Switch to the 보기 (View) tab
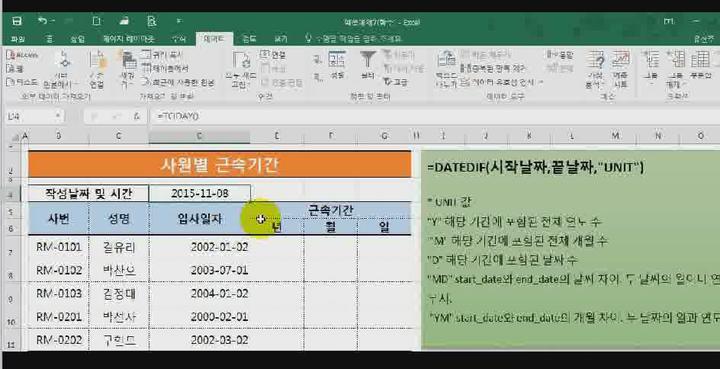The width and height of the screenshot is (720, 369). click(x=281, y=39)
